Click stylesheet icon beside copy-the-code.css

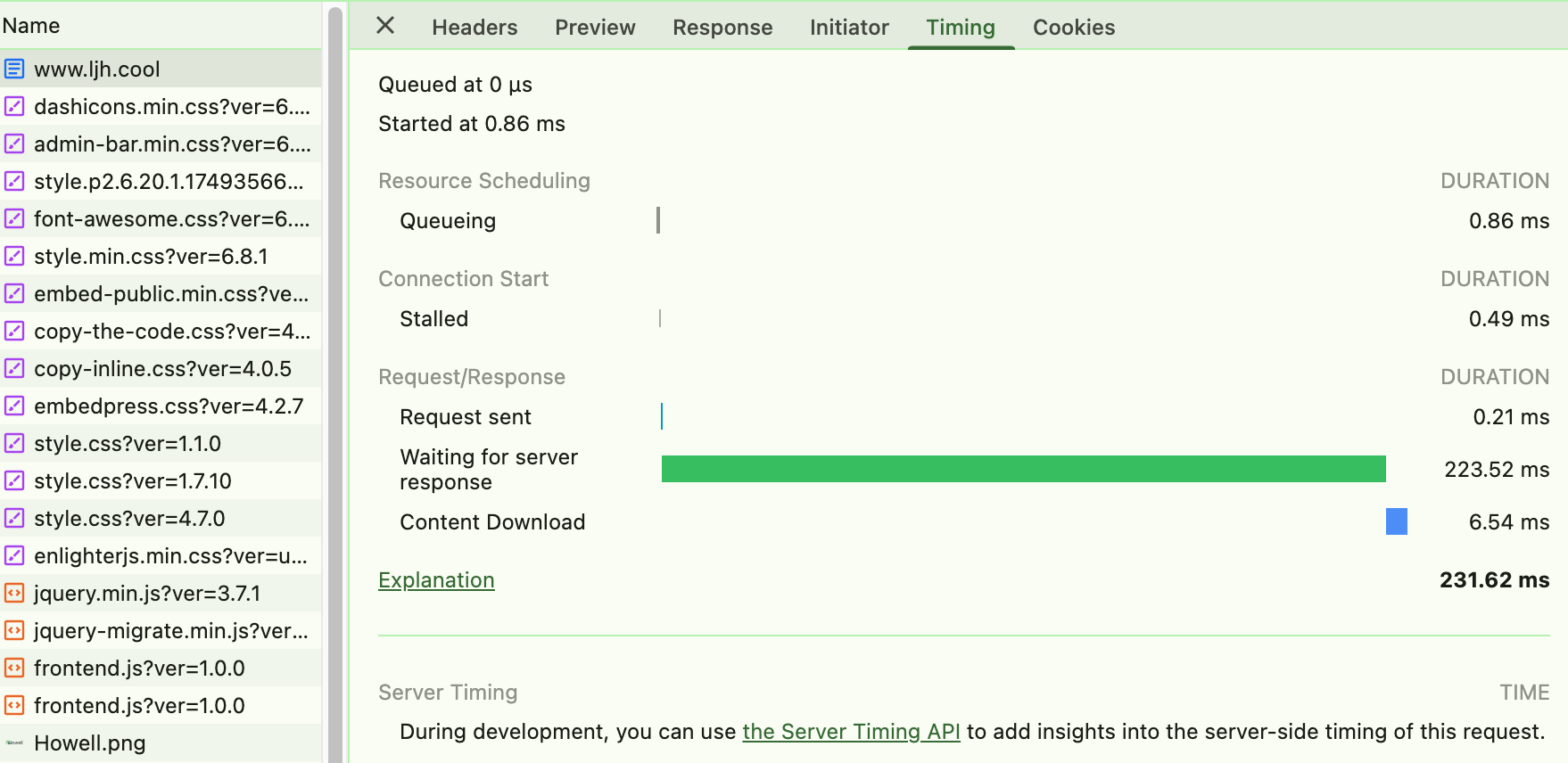(14, 331)
